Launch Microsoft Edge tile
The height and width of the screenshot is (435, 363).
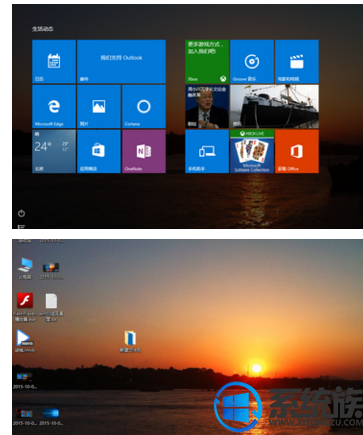tap(54, 106)
